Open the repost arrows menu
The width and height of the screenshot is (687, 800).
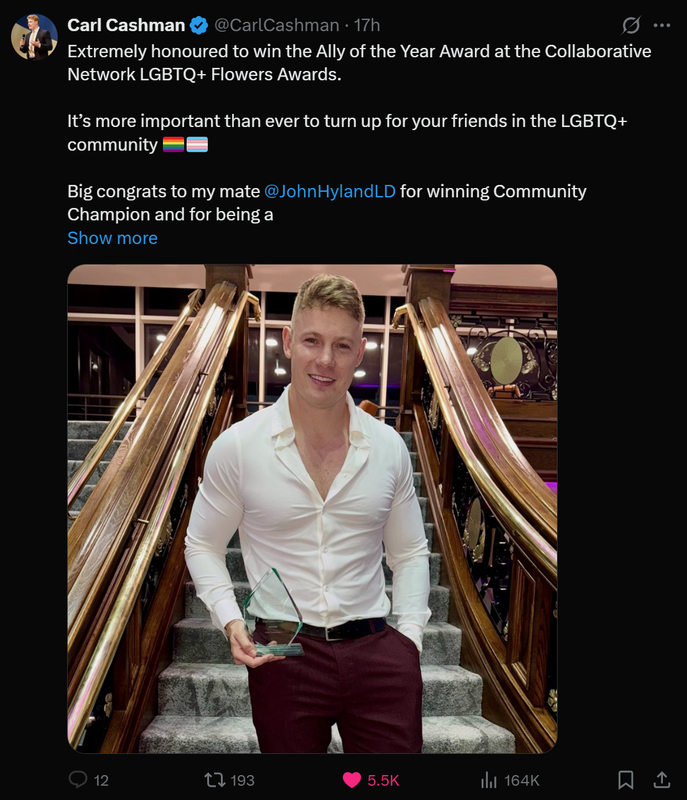(x=214, y=780)
